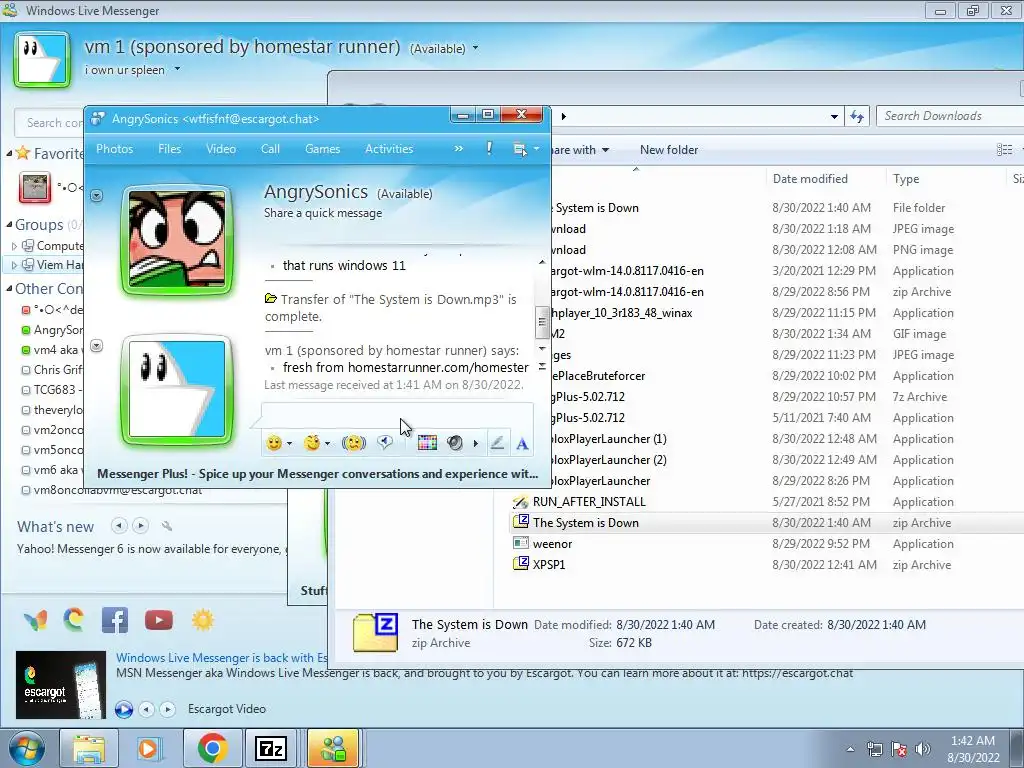Click your own ghost display picture in the chat window
Image resolution: width=1024 pixels, height=768 pixels.
tap(177, 391)
